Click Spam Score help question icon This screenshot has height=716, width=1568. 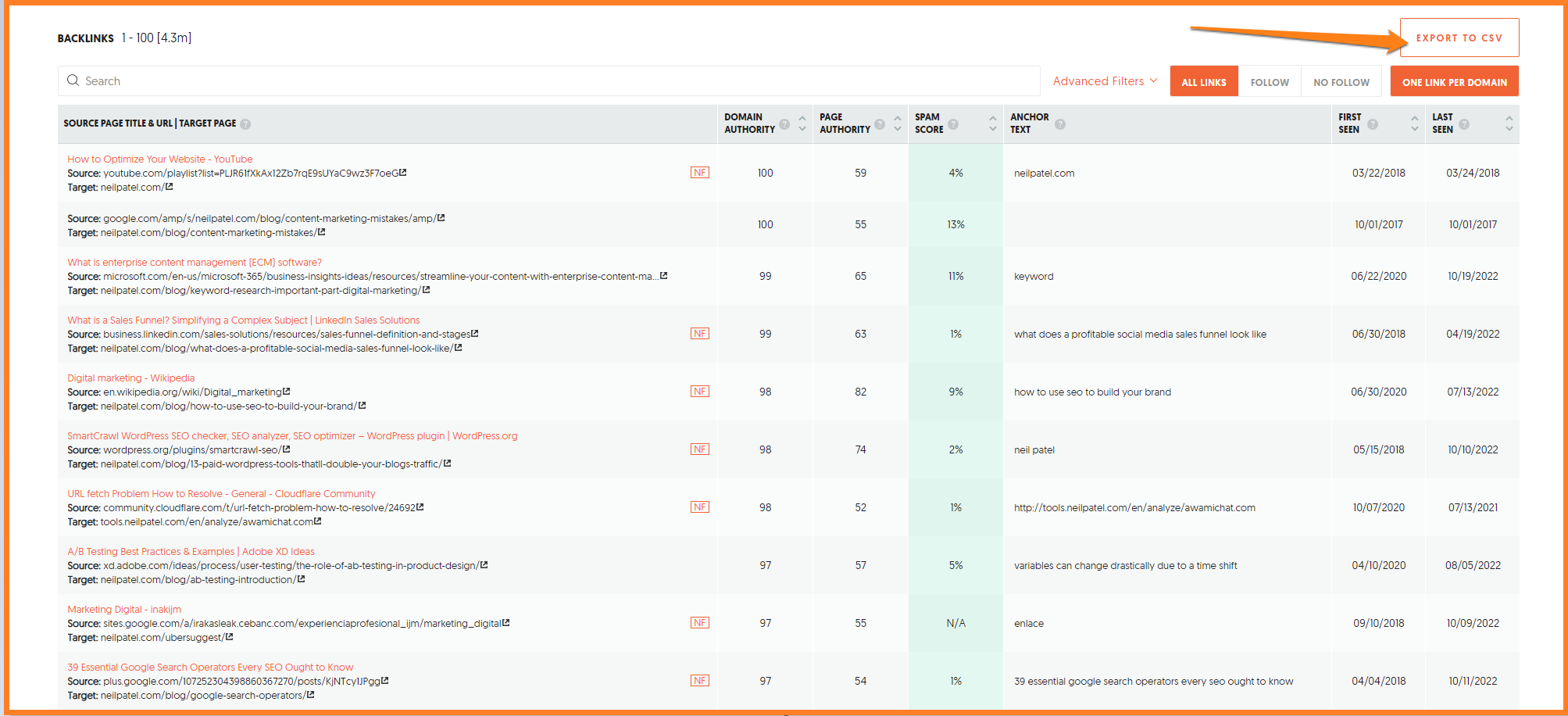click(953, 124)
